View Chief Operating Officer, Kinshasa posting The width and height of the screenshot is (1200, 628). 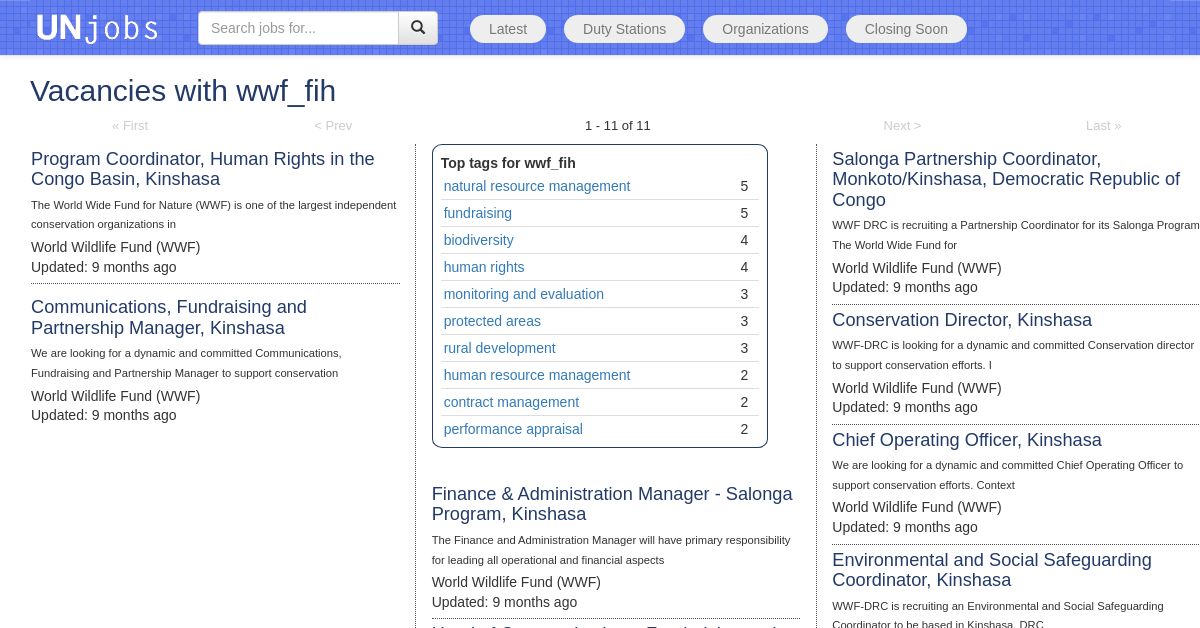point(967,440)
